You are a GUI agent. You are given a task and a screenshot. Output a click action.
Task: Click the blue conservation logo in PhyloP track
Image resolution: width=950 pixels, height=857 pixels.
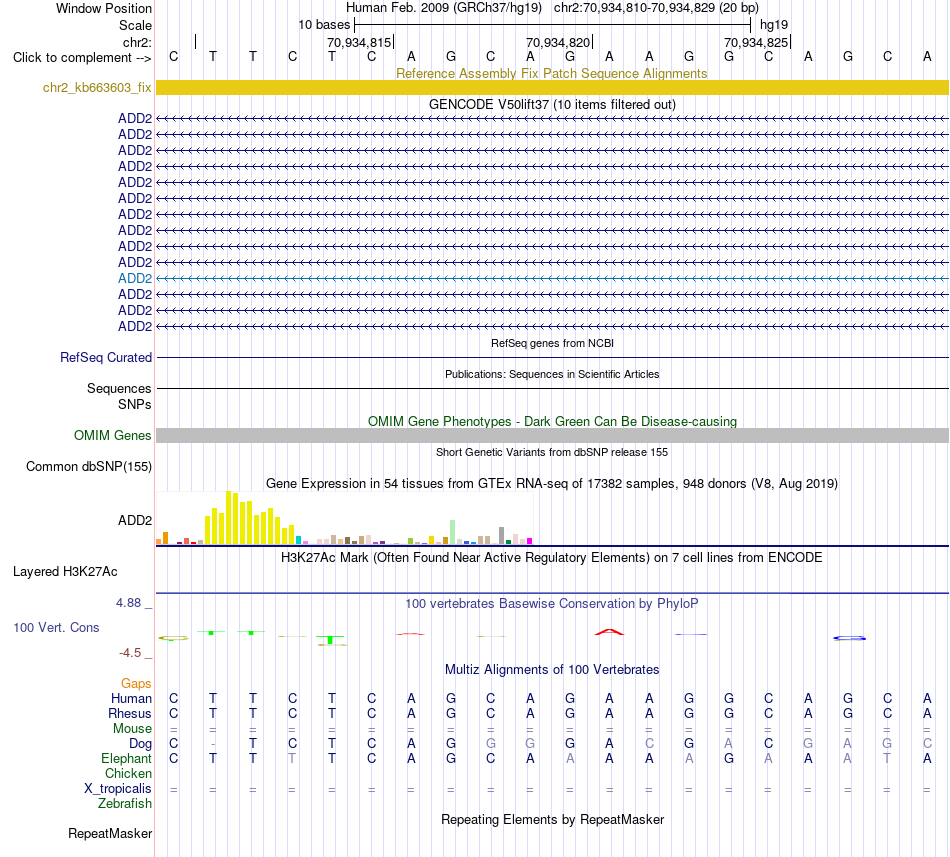(849, 638)
